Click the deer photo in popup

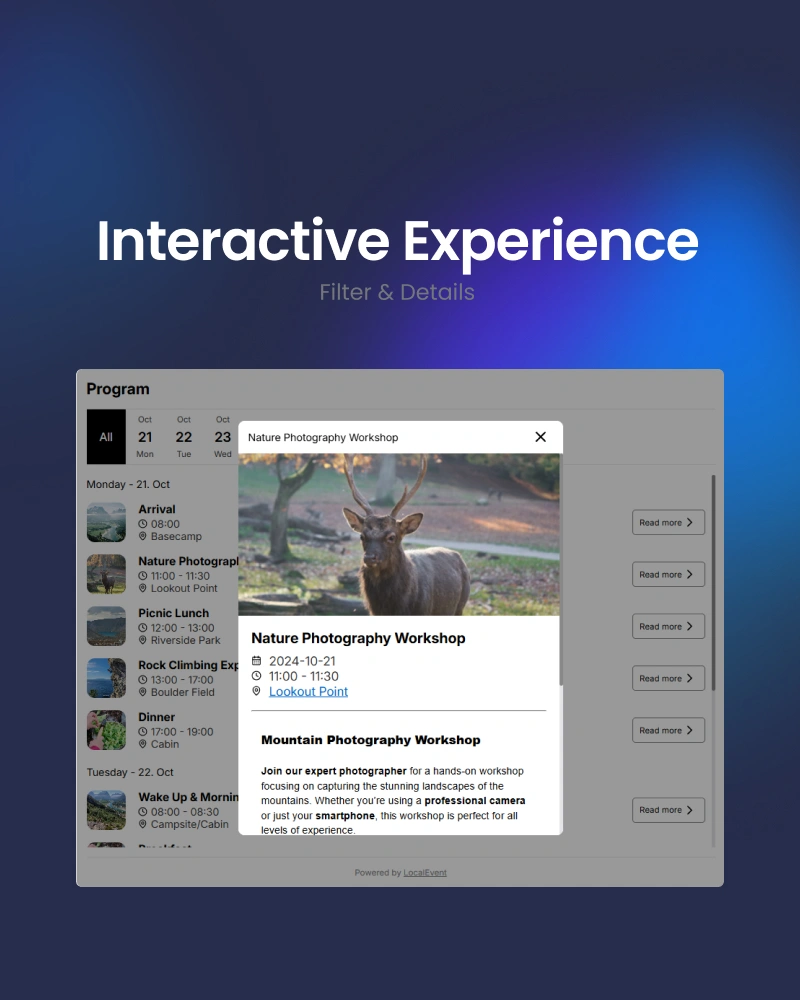coord(399,534)
